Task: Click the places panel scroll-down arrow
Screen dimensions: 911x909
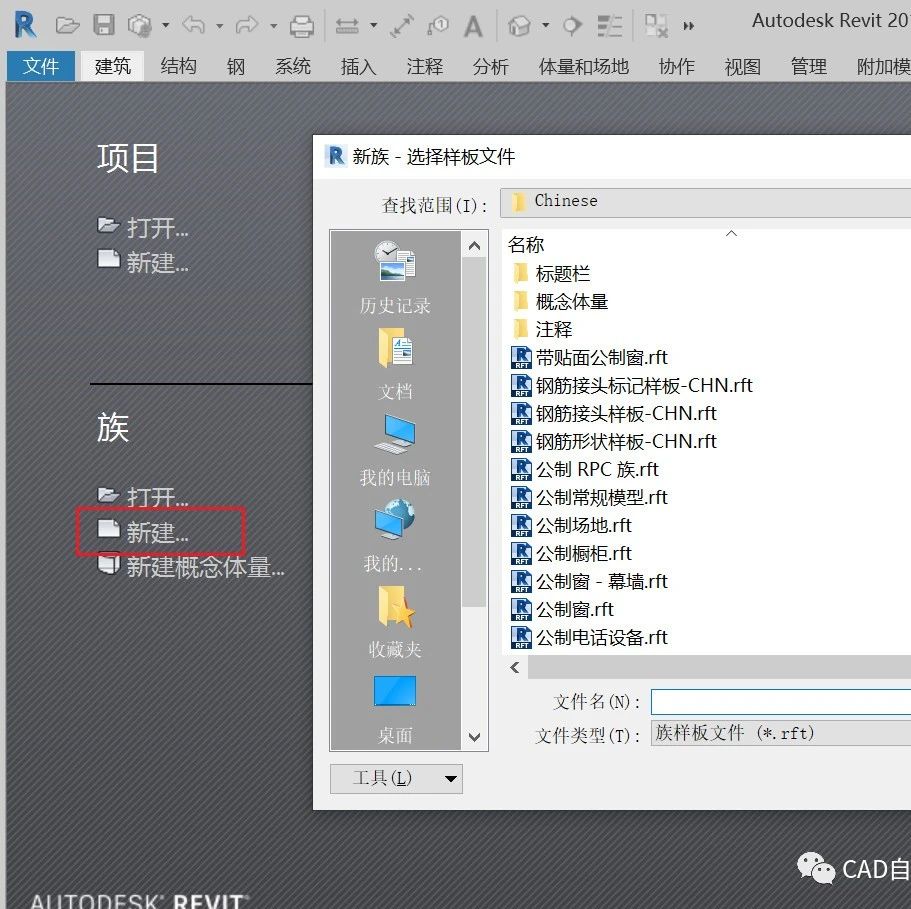Action: pos(474,736)
